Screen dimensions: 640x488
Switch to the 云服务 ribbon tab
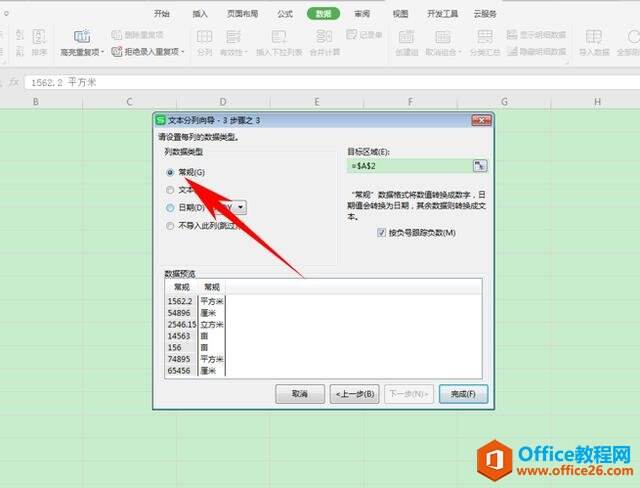pyautogui.click(x=485, y=14)
